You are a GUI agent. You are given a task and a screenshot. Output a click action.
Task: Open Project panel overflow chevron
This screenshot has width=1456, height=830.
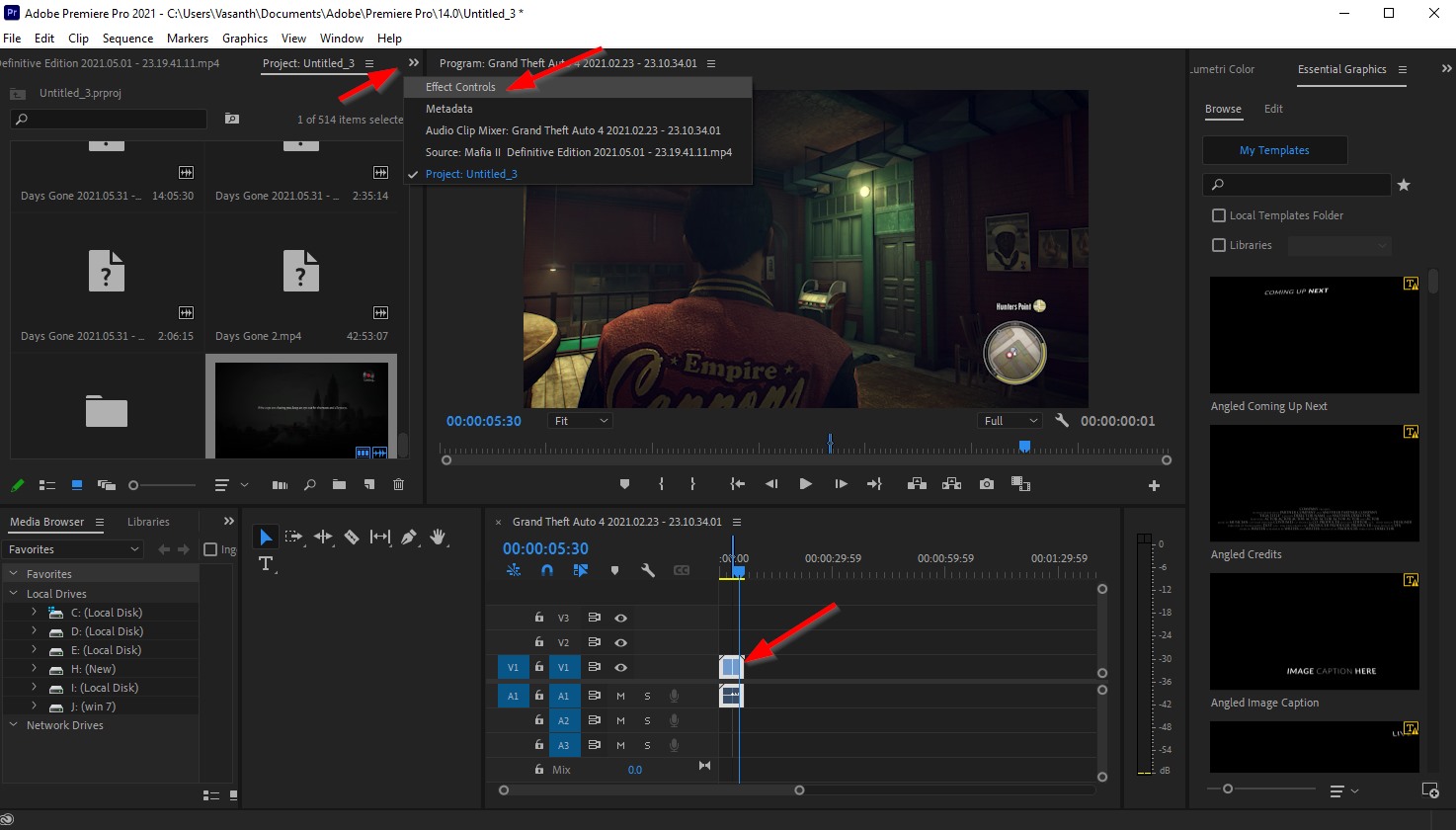click(413, 62)
